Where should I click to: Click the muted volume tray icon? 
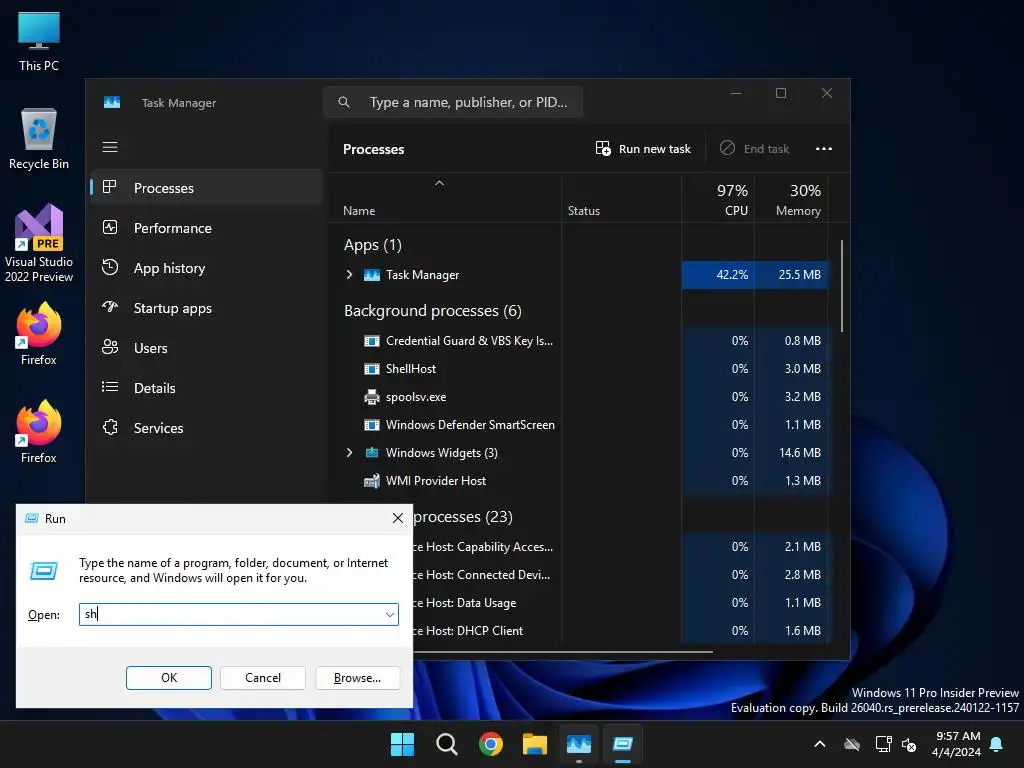coord(908,744)
